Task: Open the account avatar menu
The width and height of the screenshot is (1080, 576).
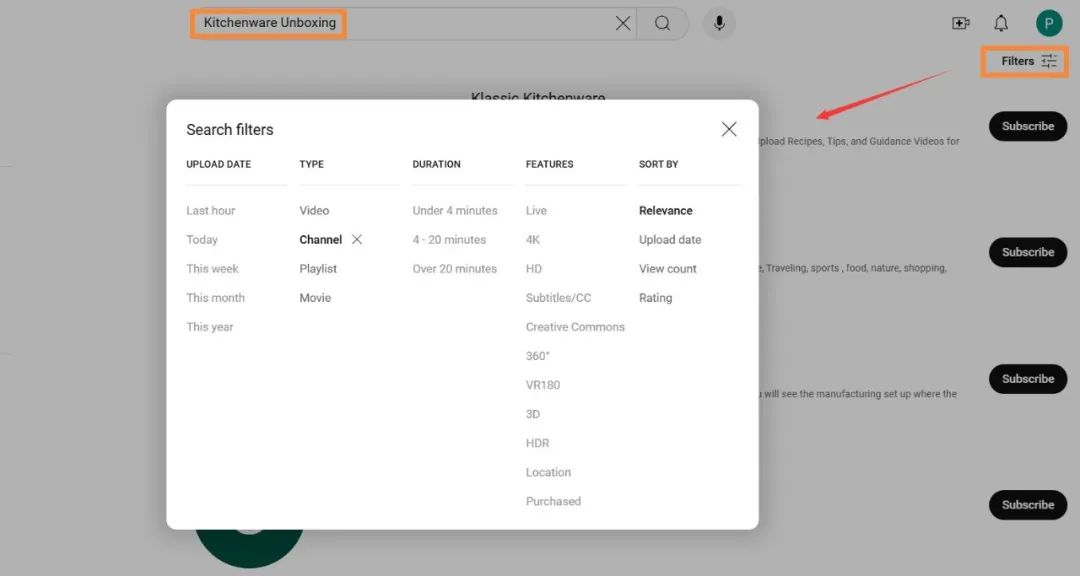Action: click(1048, 23)
